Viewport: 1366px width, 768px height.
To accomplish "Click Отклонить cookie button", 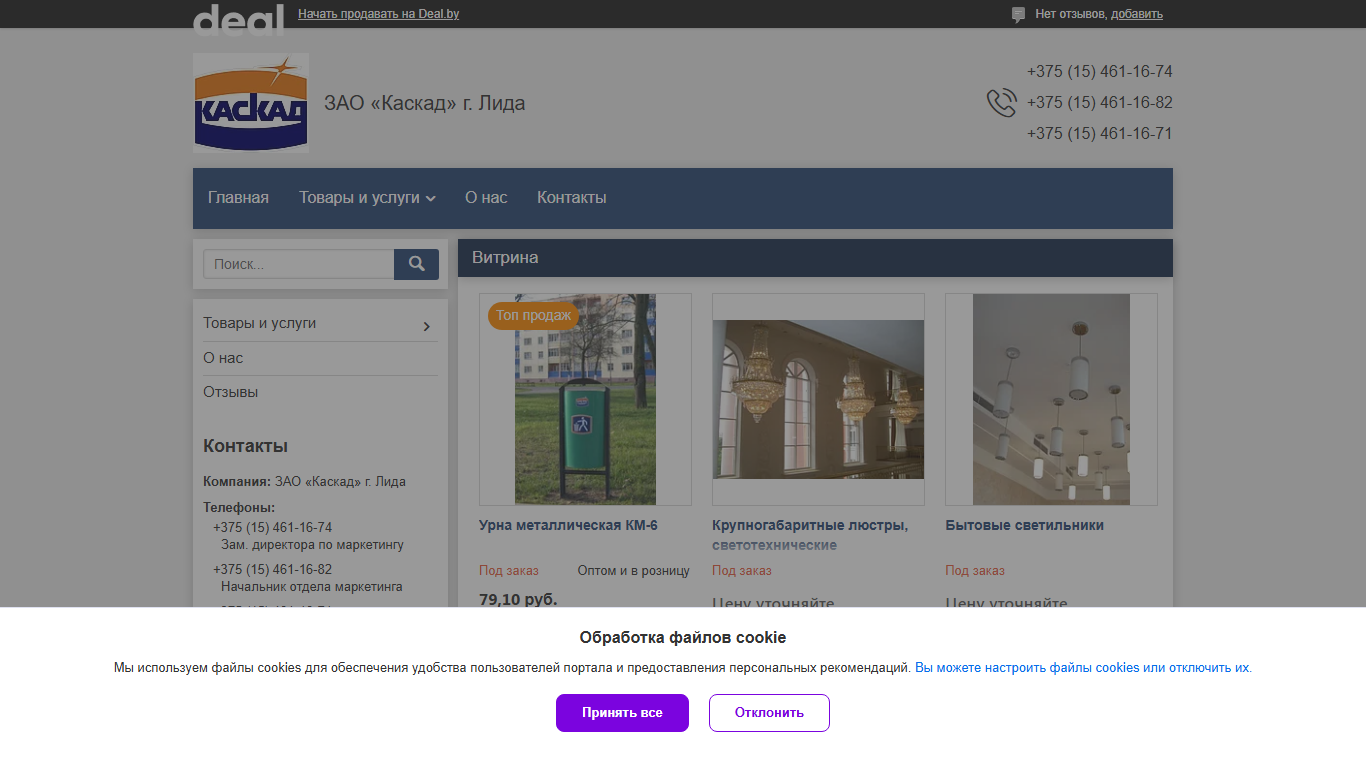I will click(x=769, y=713).
